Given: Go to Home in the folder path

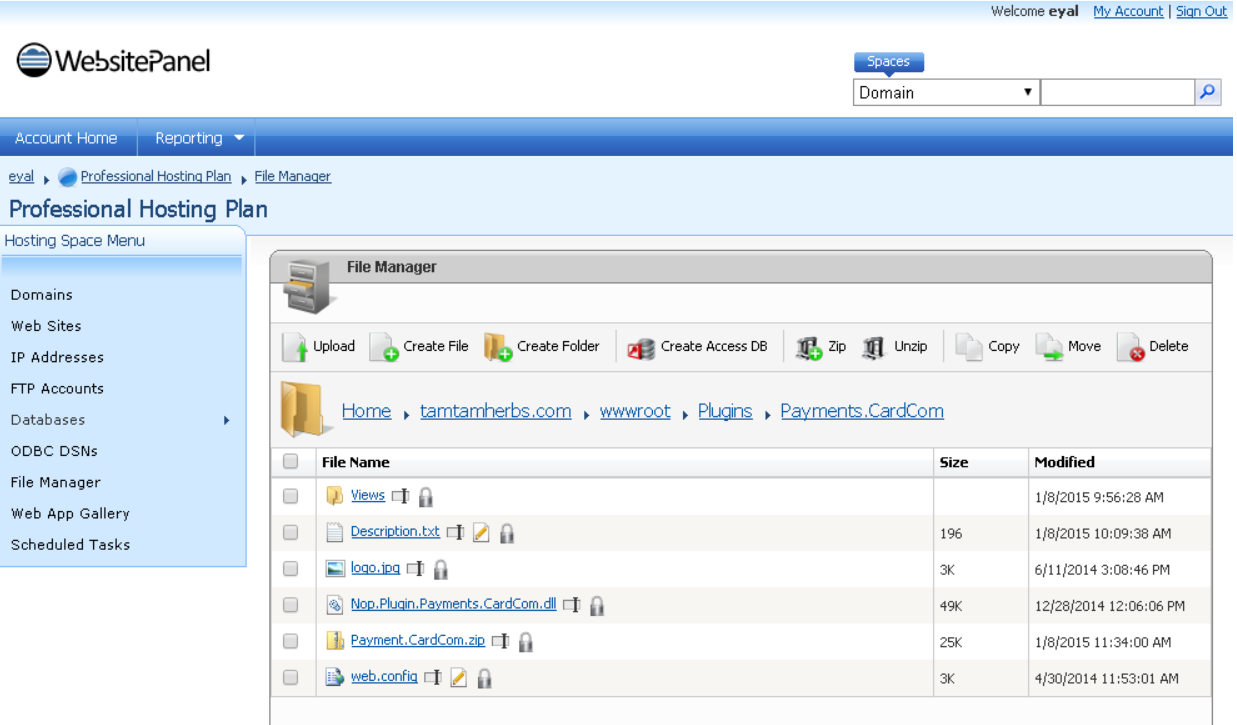Looking at the screenshot, I should coord(366,411).
